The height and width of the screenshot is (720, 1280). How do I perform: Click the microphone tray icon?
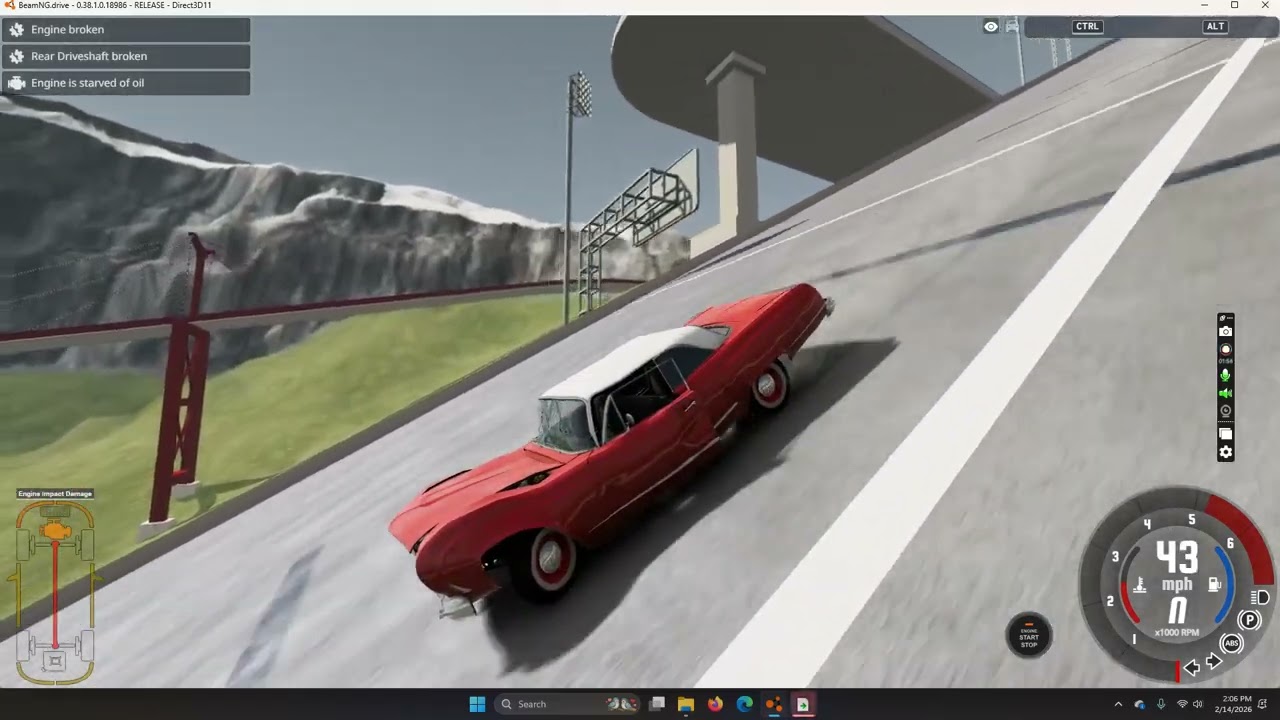pos(1161,704)
